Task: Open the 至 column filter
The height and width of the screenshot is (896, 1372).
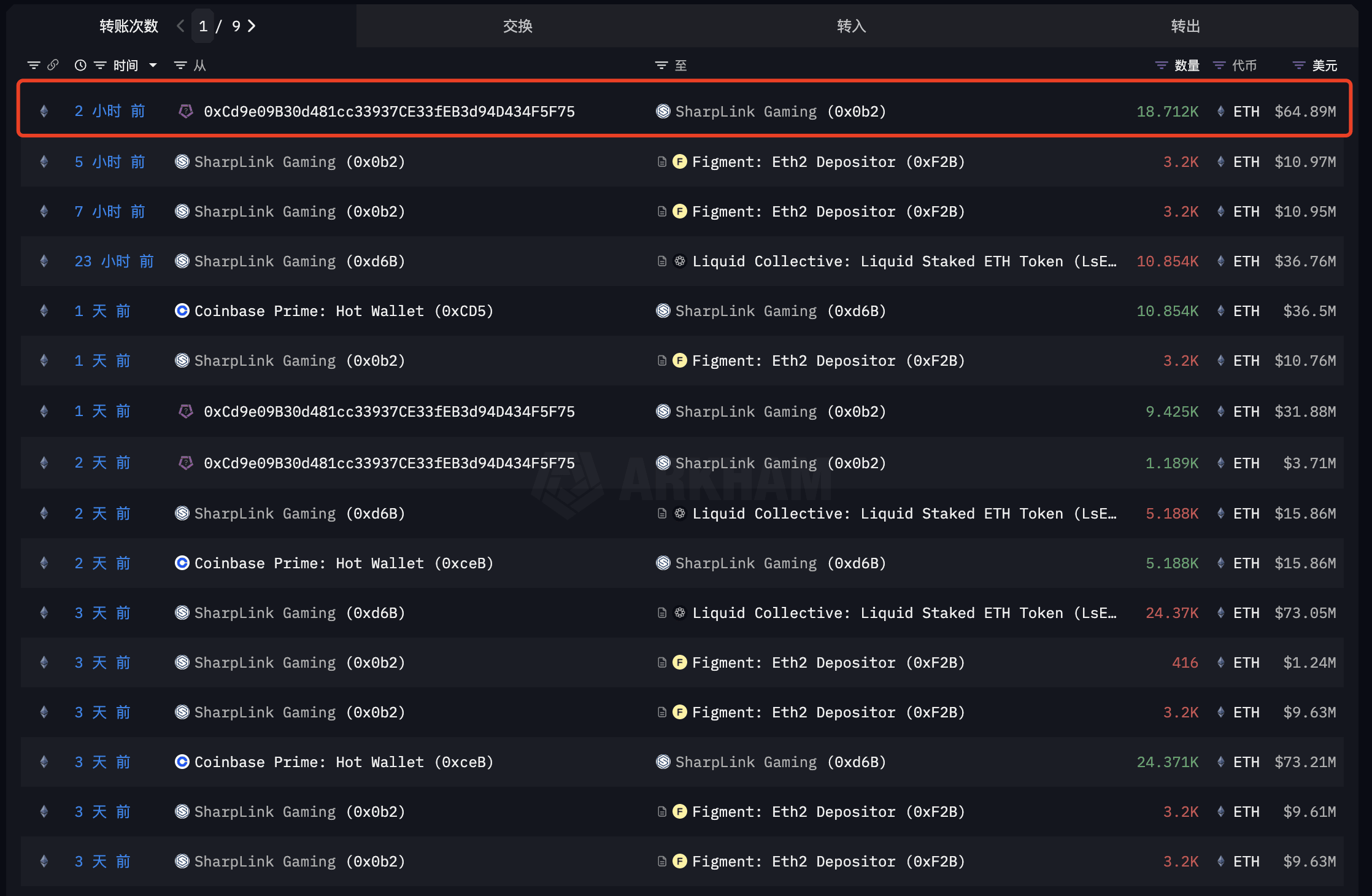Action: pyautogui.click(x=661, y=65)
